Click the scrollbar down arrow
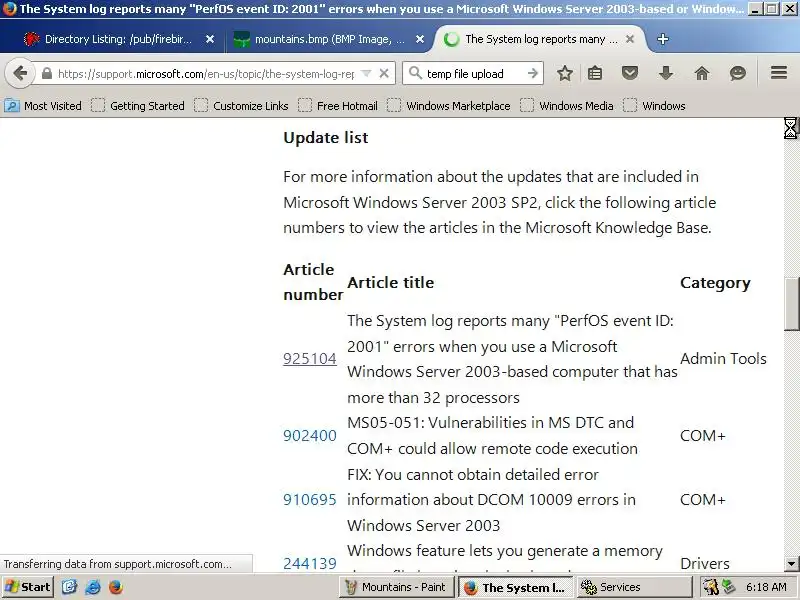This screenshot has width=800, height=600. [791, 564]
